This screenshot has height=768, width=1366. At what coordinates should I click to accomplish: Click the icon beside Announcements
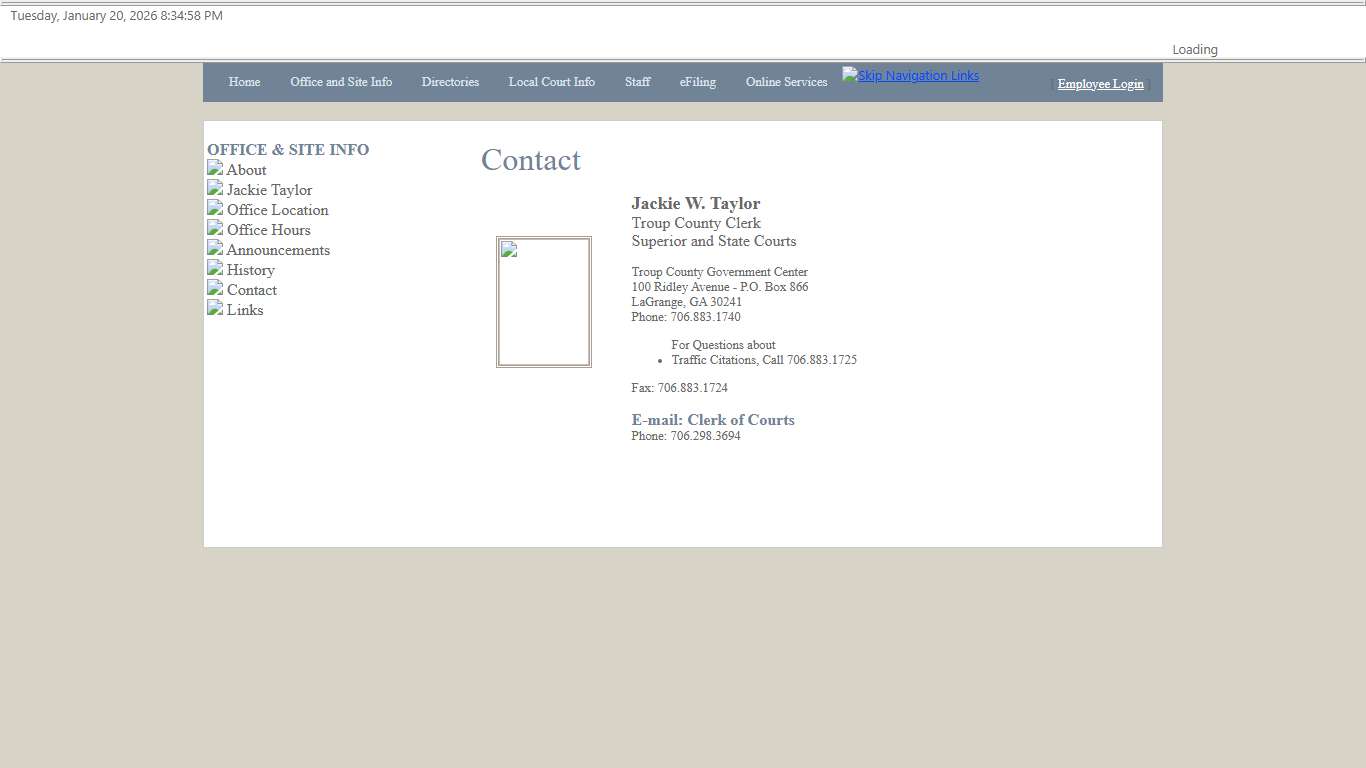tap(214, 249)
